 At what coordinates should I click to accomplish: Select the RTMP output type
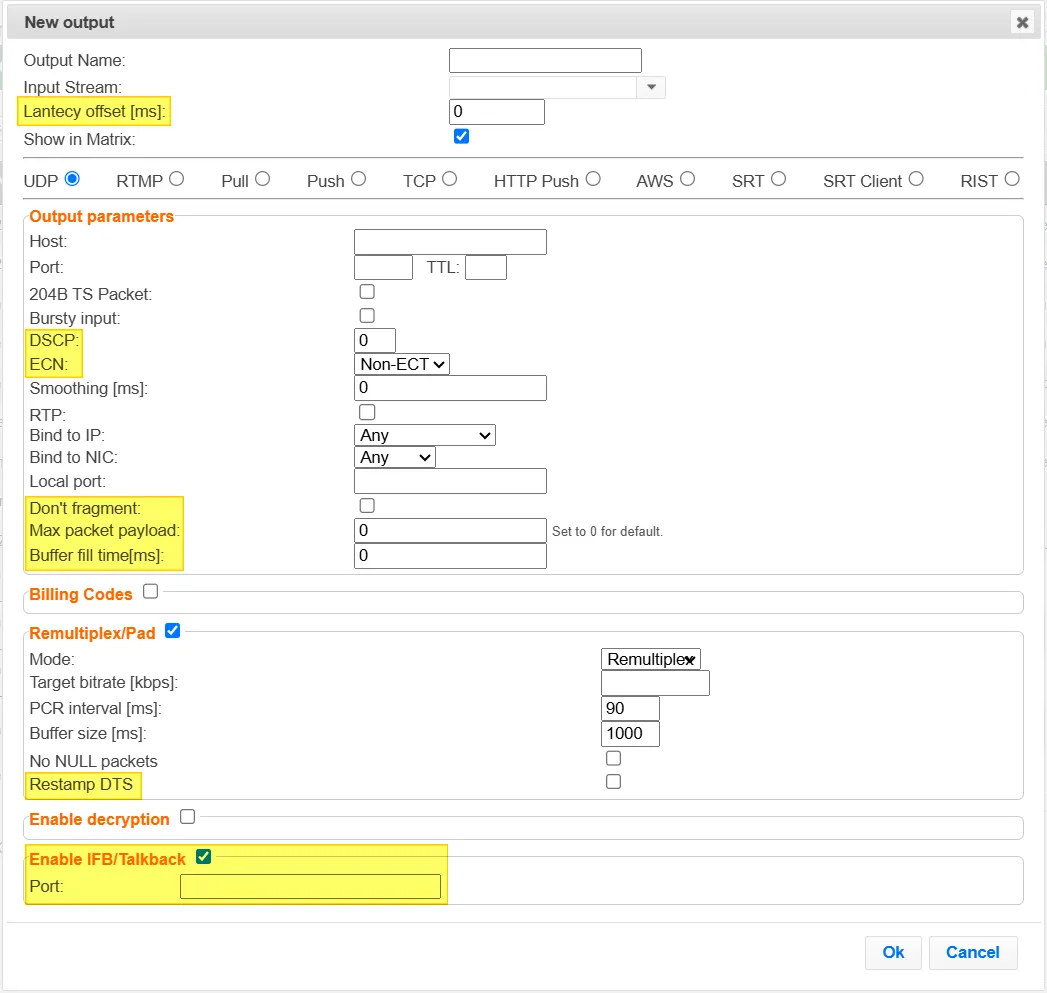[176, 179]
